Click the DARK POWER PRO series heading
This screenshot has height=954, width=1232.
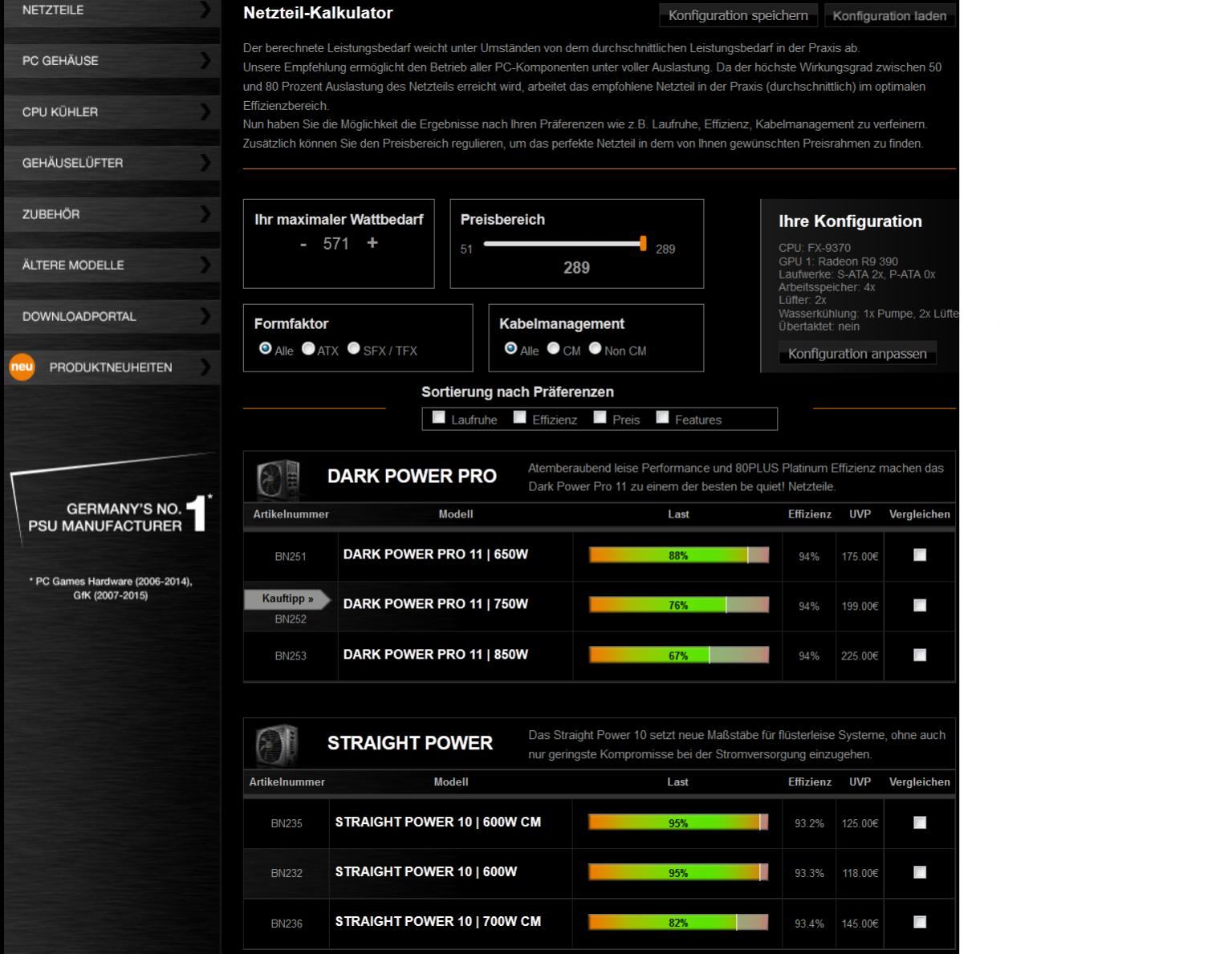[412, 477]
